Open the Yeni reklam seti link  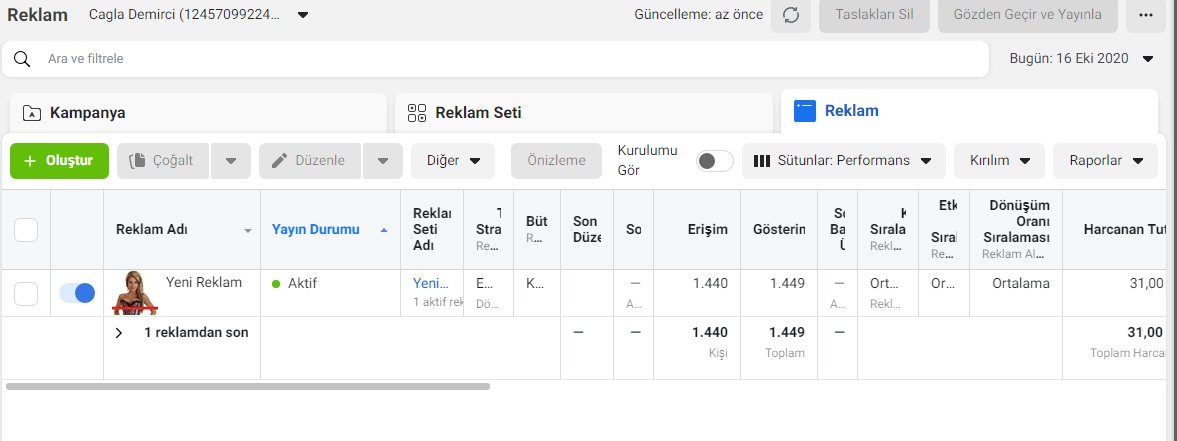click(x=431, y=284)
